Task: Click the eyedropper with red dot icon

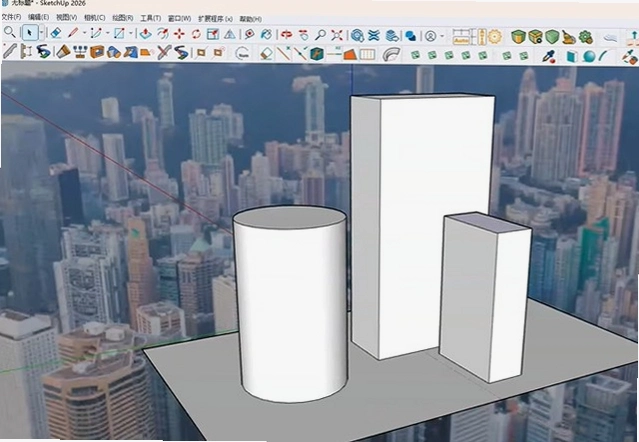Action: point(549,56)
